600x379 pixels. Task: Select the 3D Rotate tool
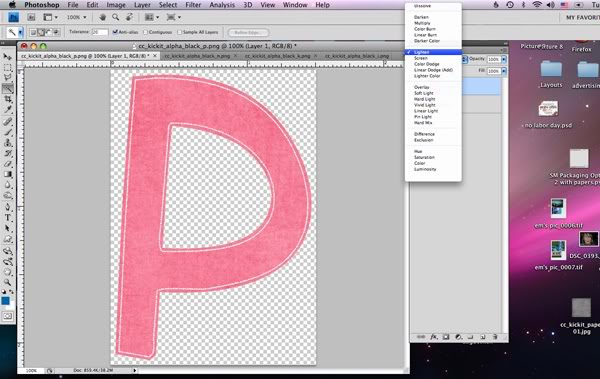point(7,251)
